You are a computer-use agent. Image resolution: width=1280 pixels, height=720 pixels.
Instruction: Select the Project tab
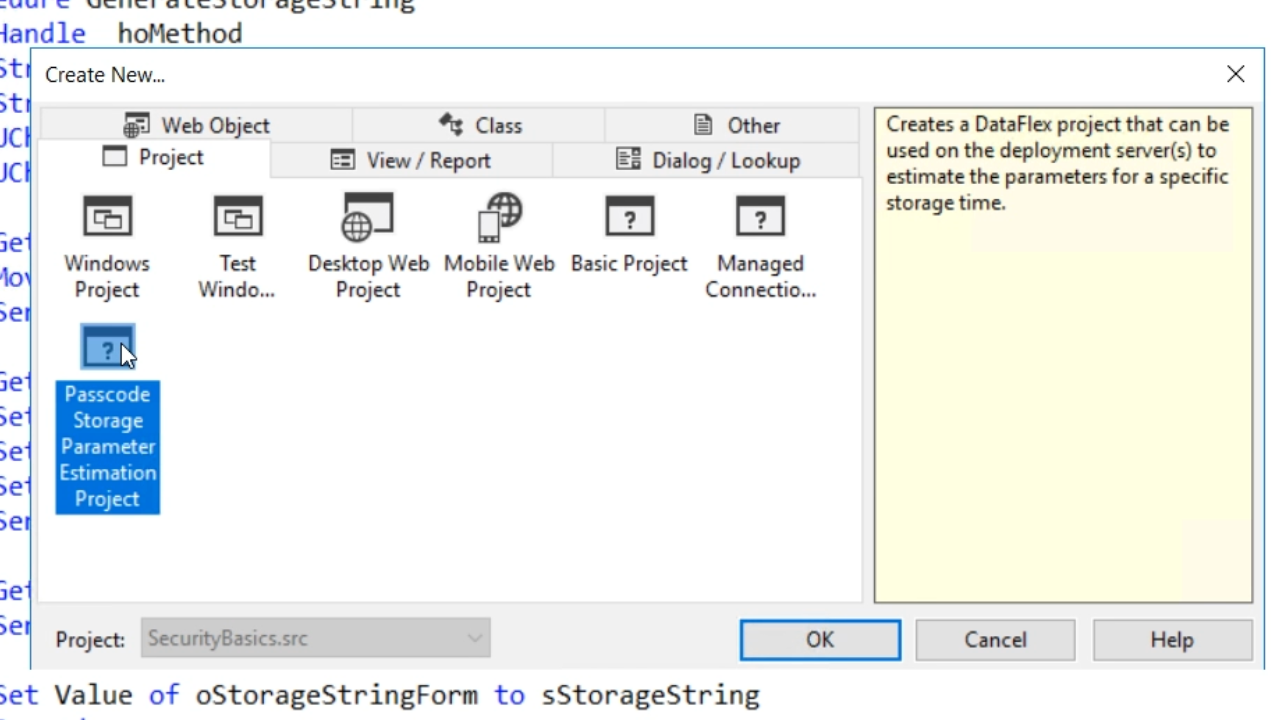(154, 158)
